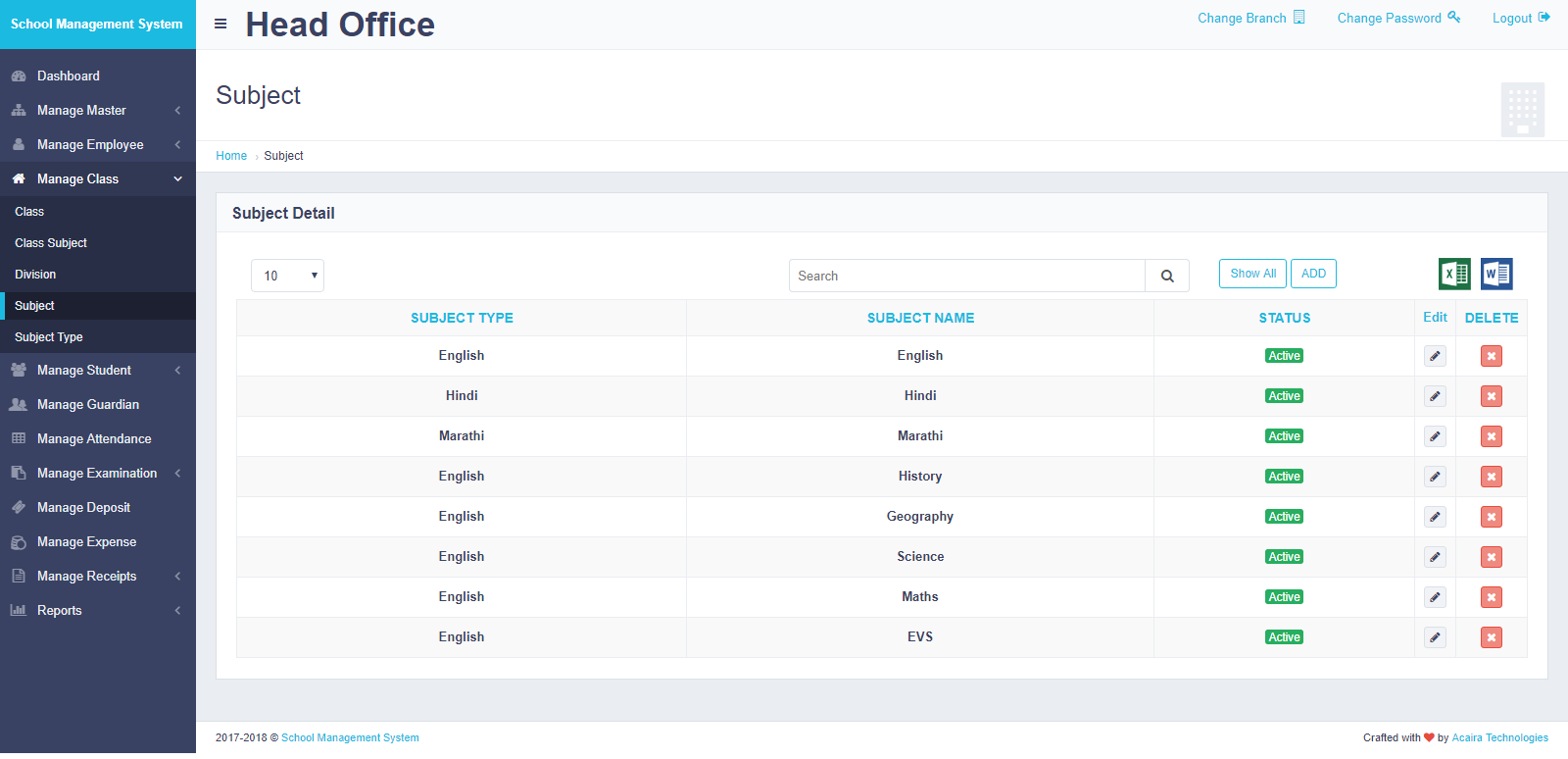Screen dimensions: 1568x759
Task: Click pencil icon for Marathi subject
Action: coord(1435,436)
